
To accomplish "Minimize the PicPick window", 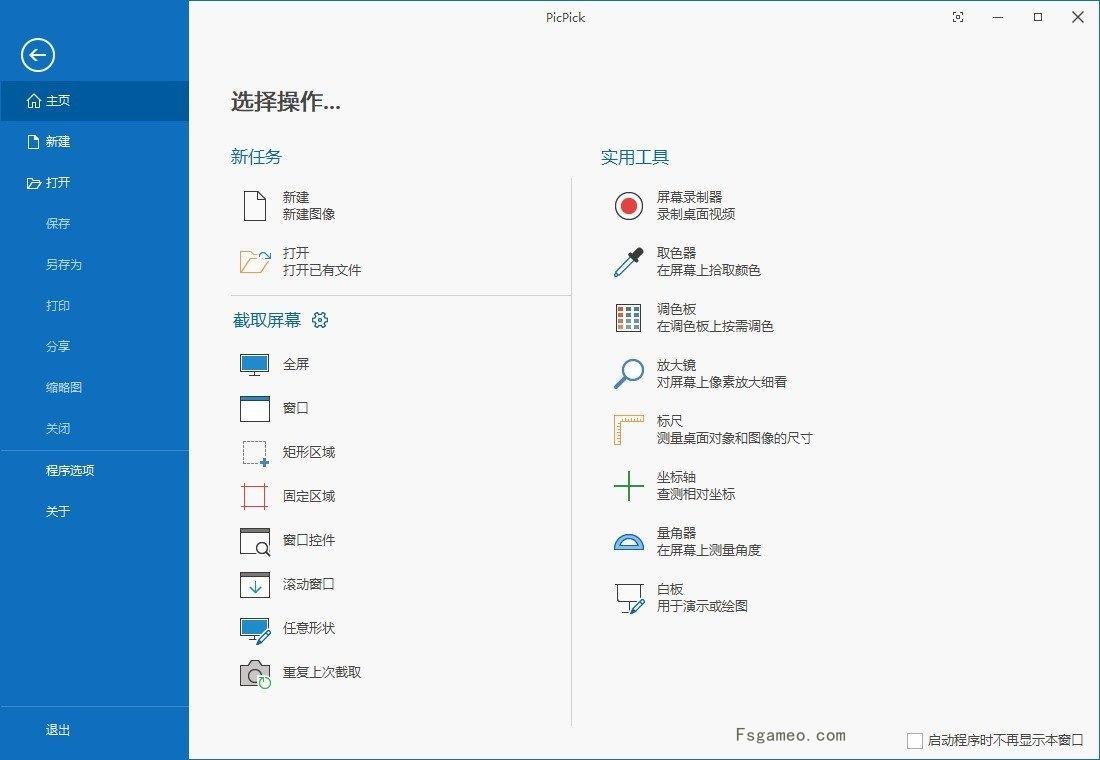I will coord(998,18).
